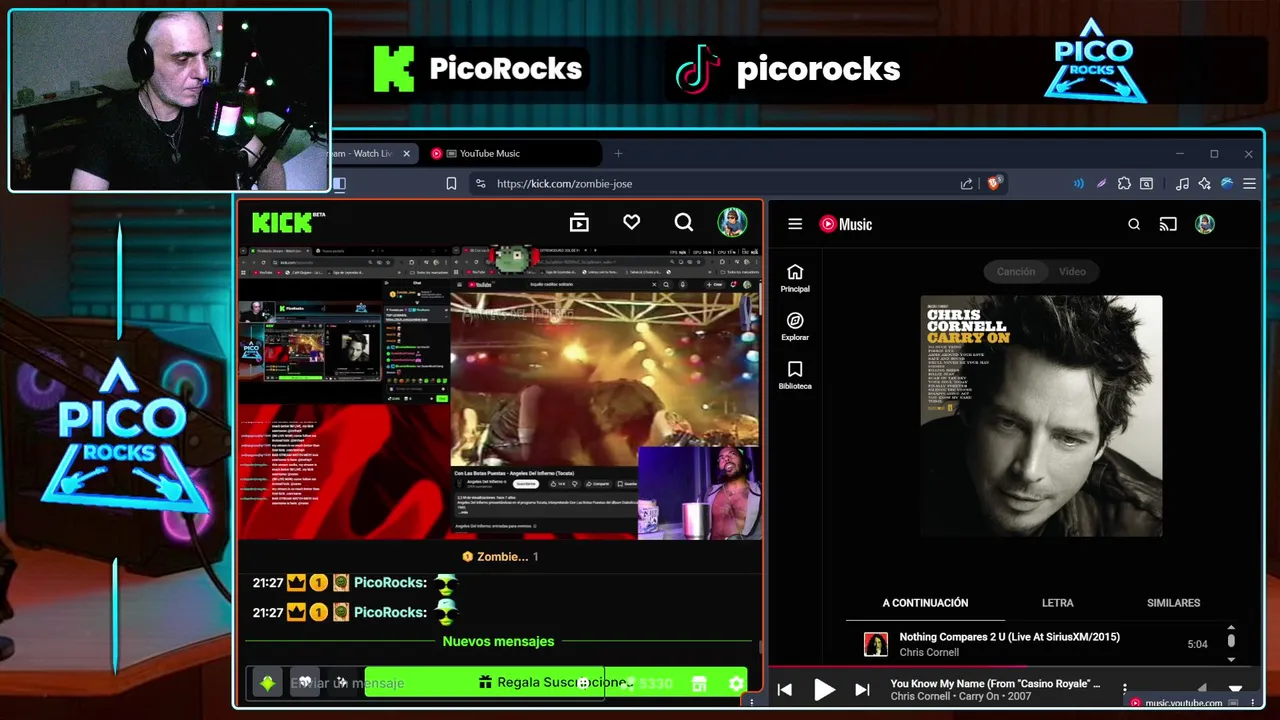The image size is (1280, 720).
Task: Click the queue scrollbar up arrow
Action: tap(1231, 627)
